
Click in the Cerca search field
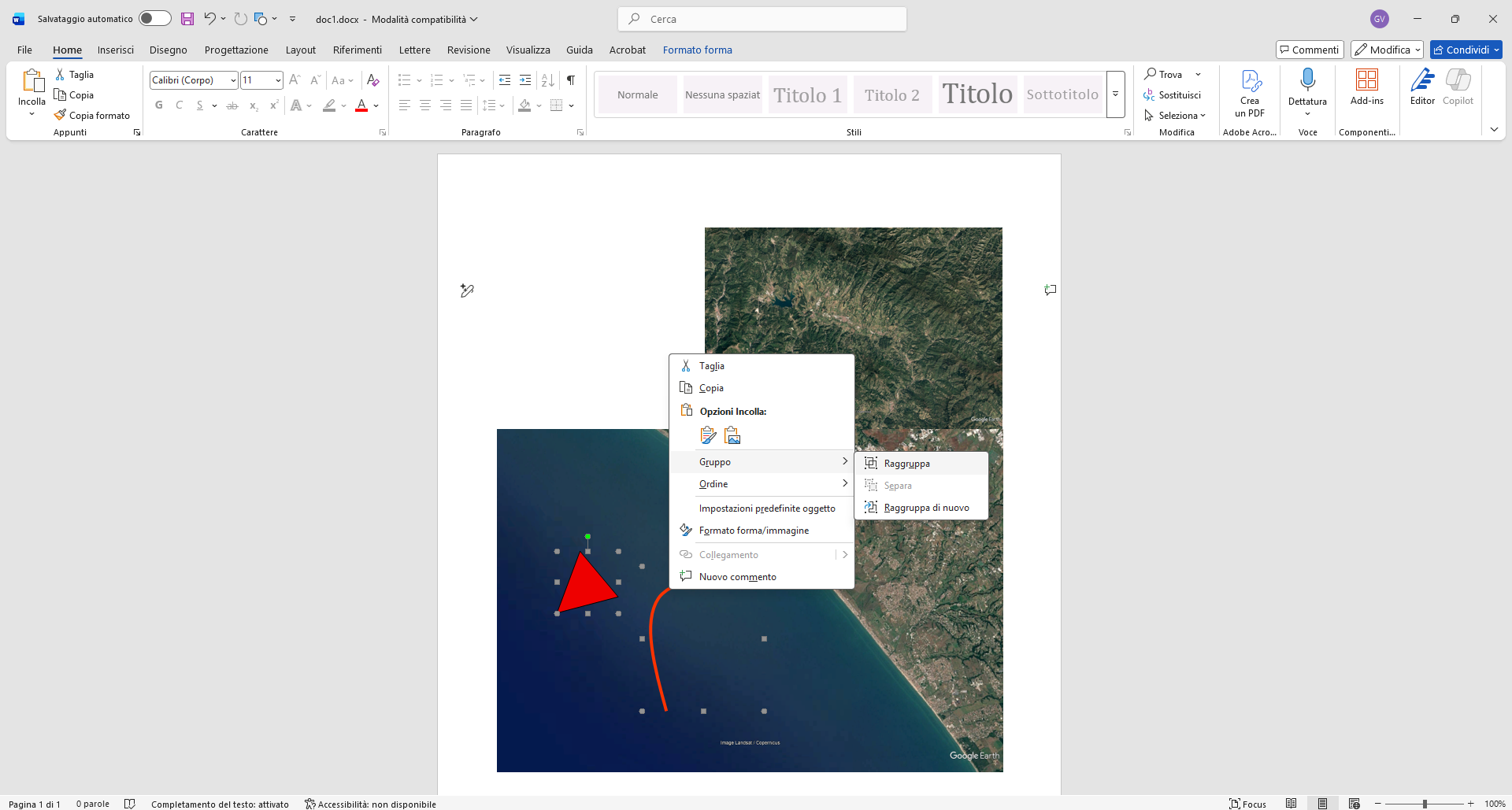tap(762, 19)
